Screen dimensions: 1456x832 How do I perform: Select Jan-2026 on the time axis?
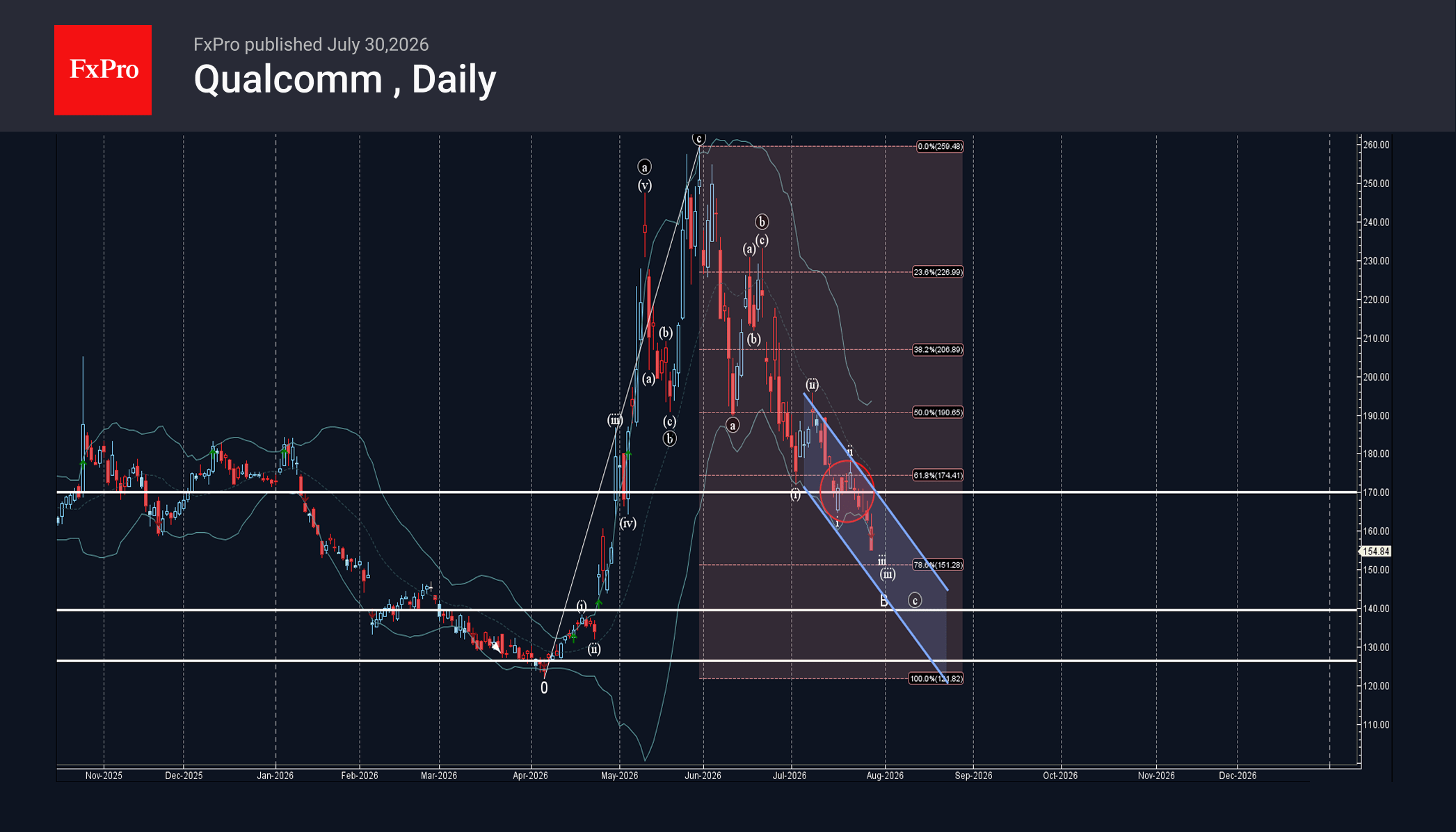275,776
